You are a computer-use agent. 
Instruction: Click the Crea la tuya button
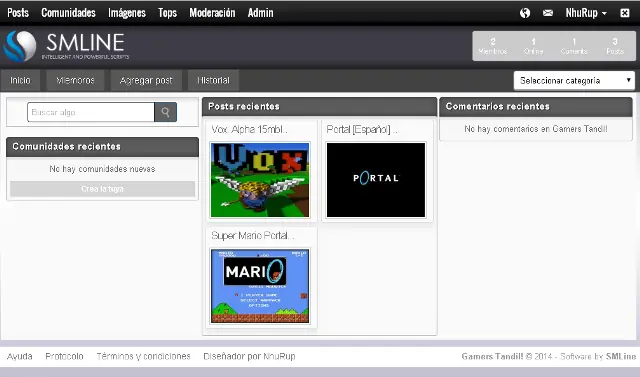(102, 189)
